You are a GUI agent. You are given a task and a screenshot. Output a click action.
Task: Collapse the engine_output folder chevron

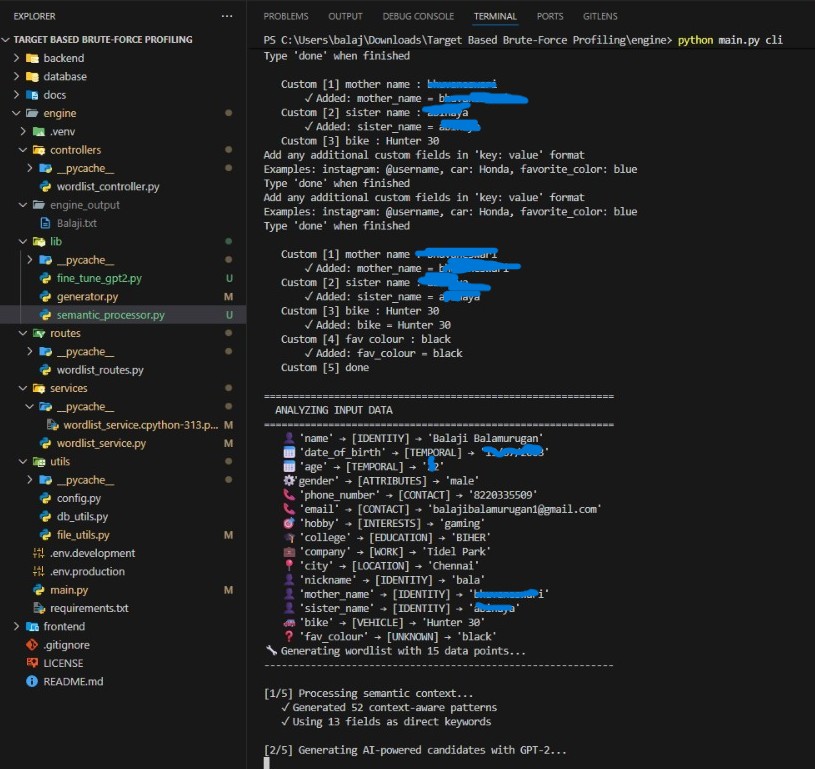coord(23,205)
